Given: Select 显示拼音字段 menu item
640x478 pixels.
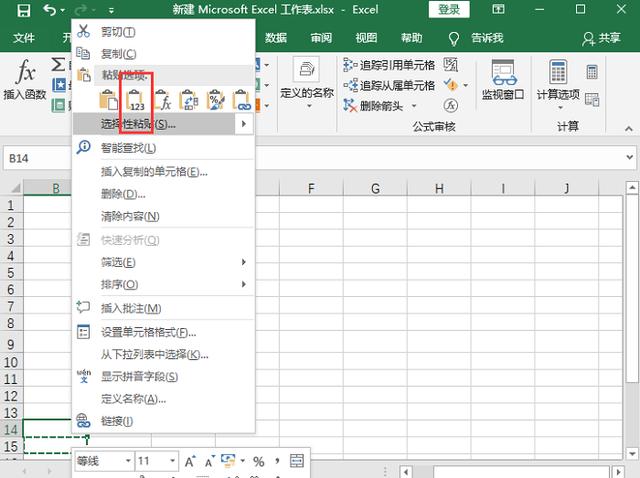Looking at the screenshot, I should (162, 376).
